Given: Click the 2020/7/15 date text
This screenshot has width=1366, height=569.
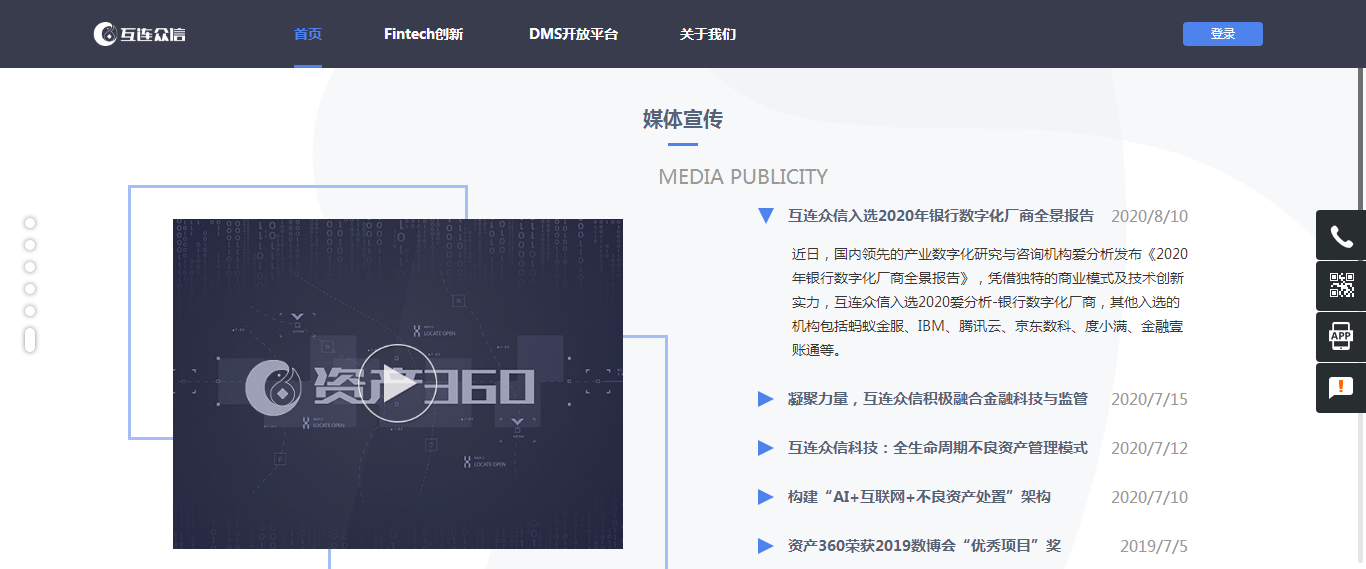Looking at the screenshot, I should coord(1149,399).
